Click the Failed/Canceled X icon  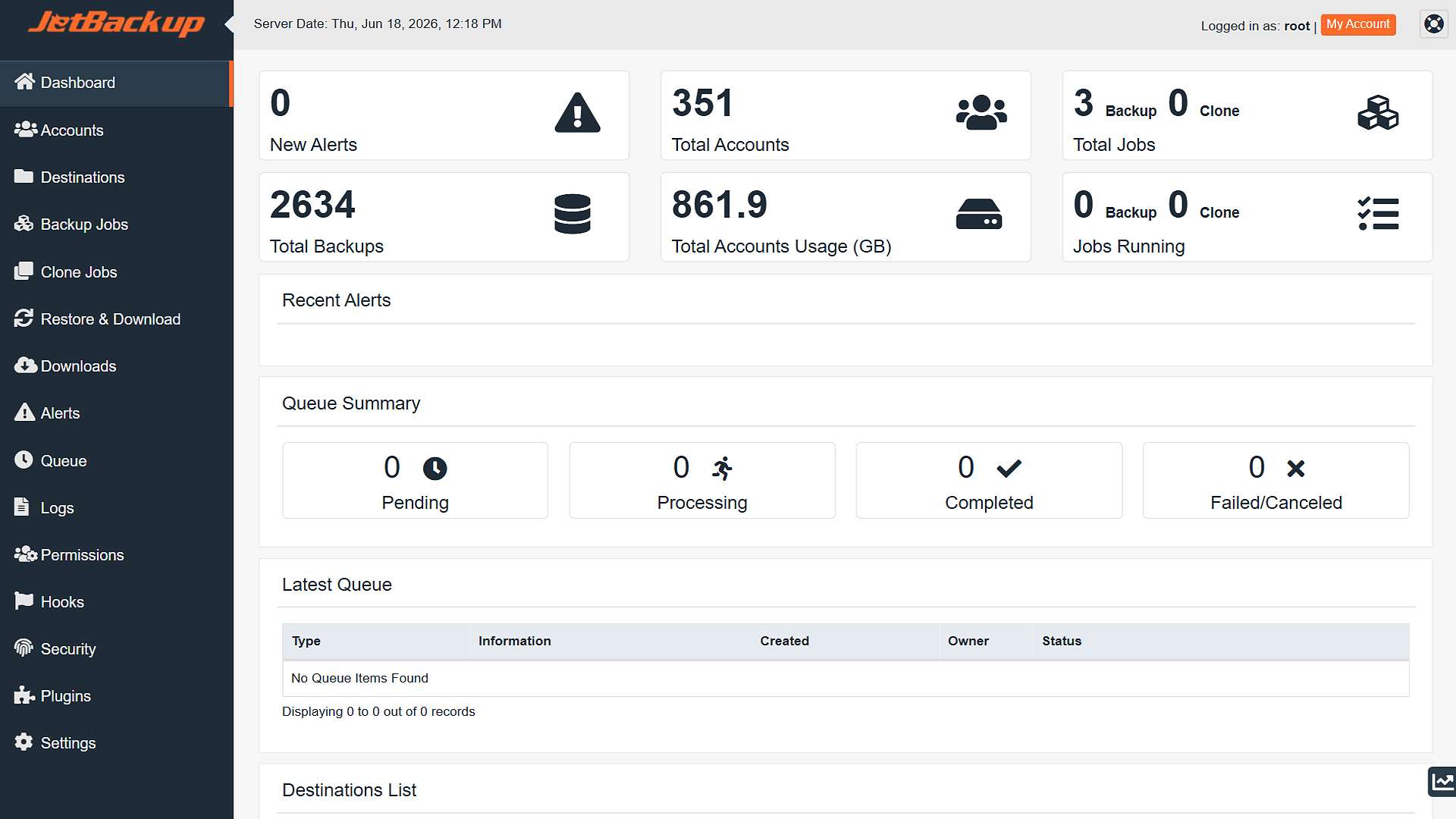pyautogui.click(x=1296, y=469)
